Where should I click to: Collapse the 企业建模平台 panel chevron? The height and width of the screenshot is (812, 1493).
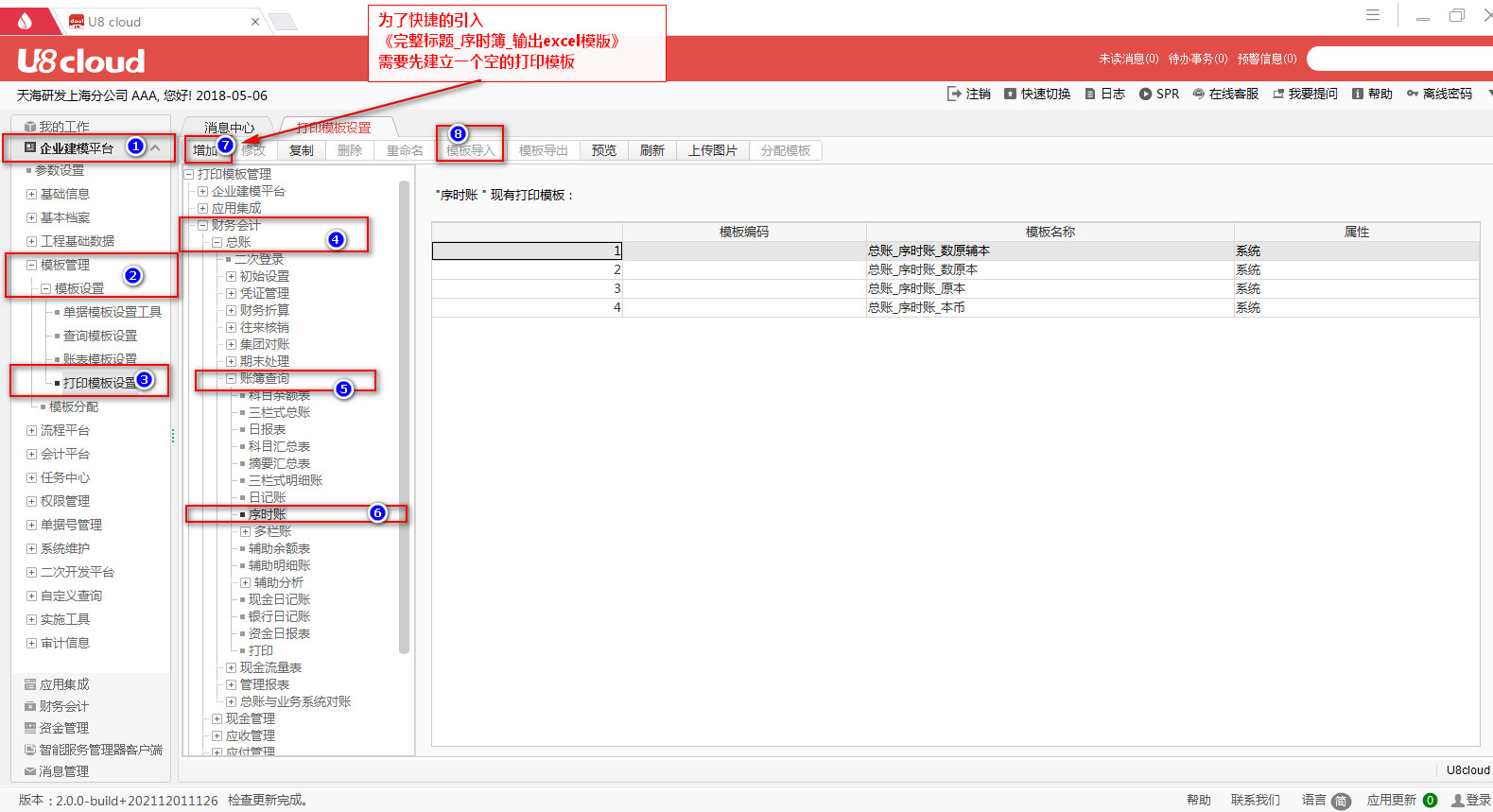(156, 147)
